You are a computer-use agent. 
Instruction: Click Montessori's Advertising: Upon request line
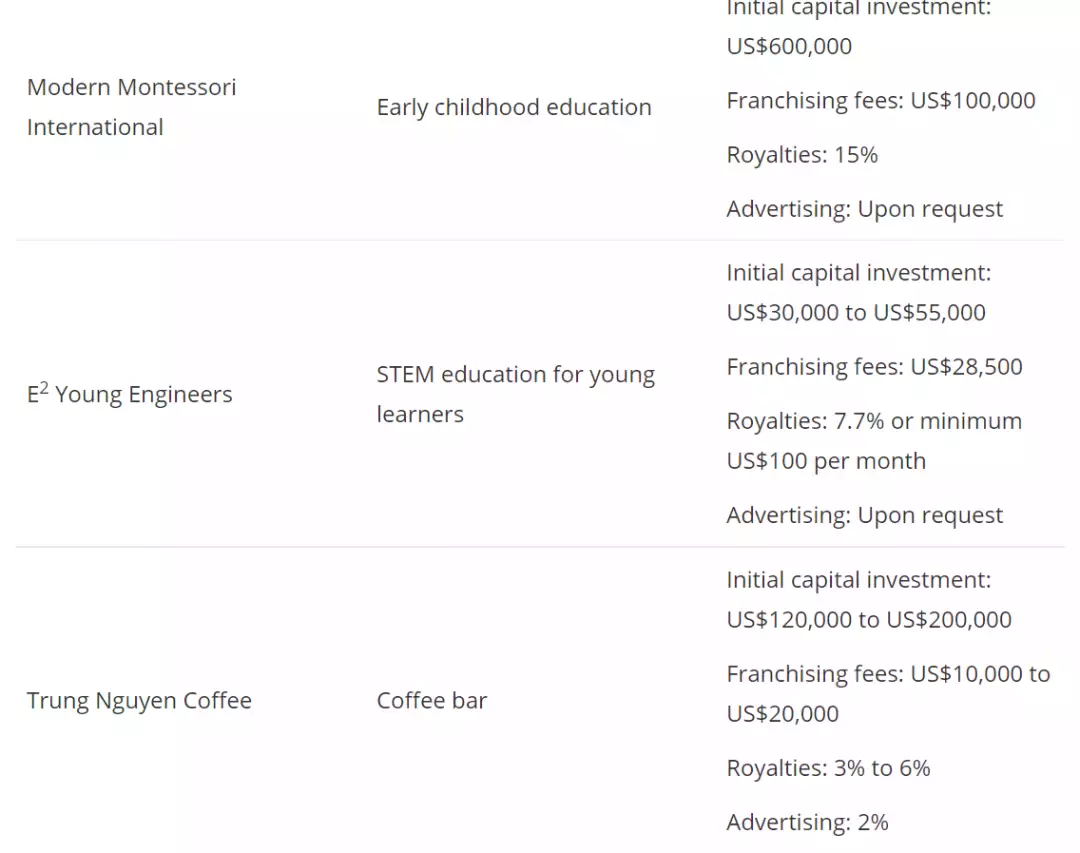[864, 209]
